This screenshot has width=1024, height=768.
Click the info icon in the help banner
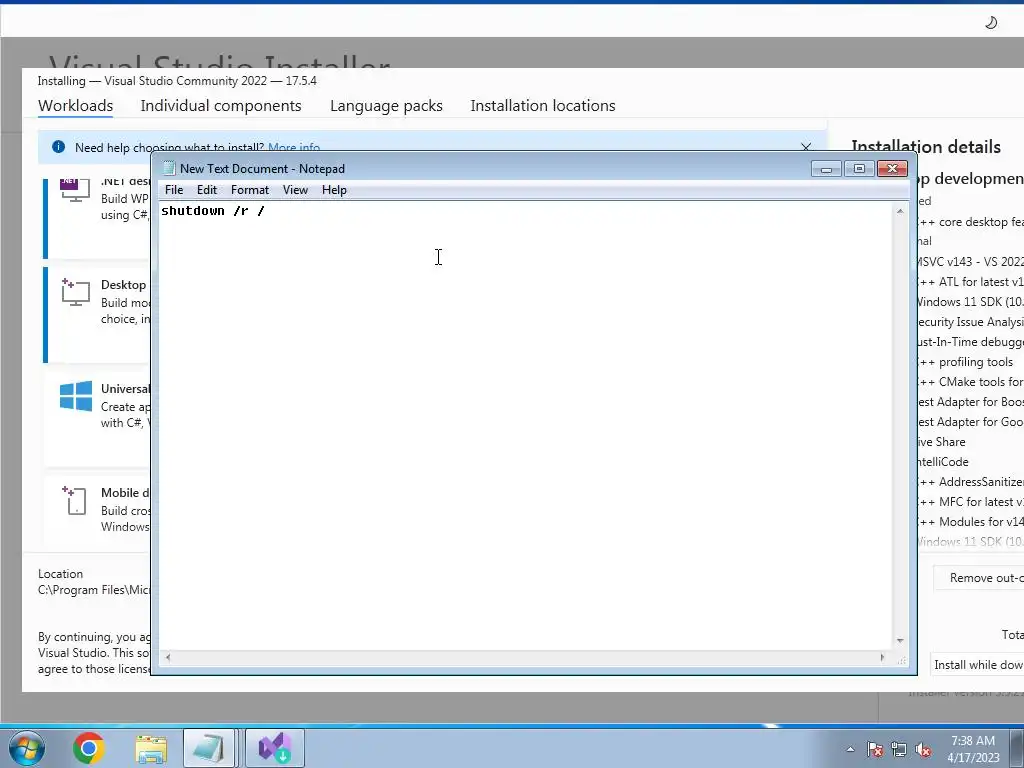(58, 147)
